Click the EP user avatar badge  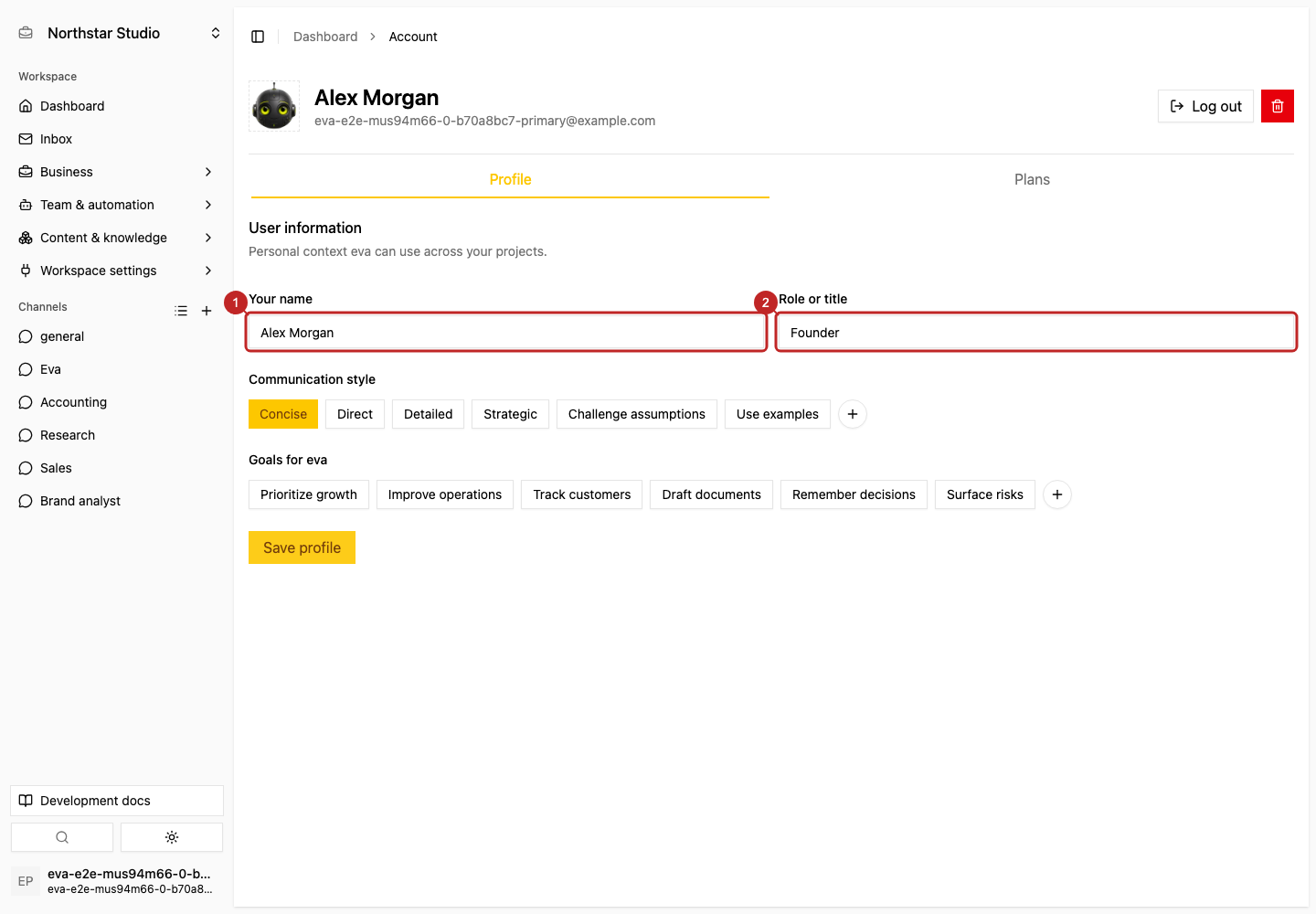[x=26, y=881]
